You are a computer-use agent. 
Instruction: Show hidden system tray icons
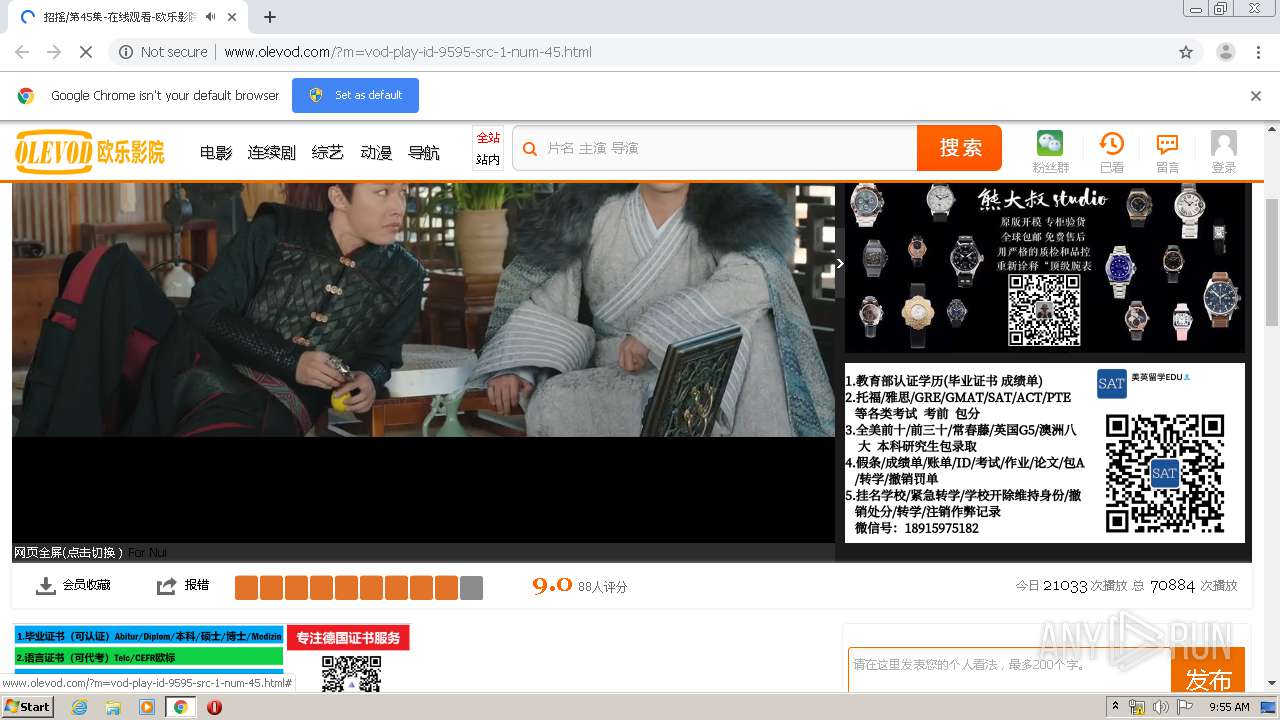click(x=1116, y=707)
